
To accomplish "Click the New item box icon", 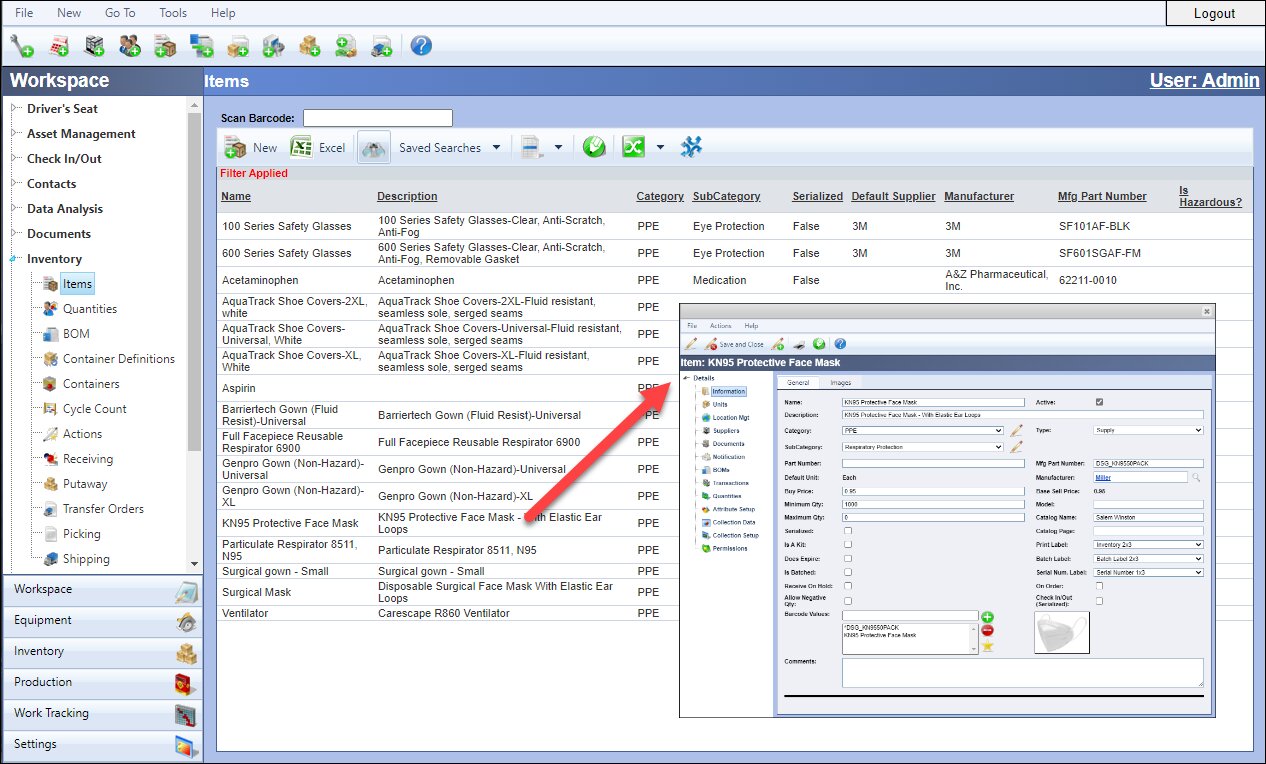I will tap(236, 148).
